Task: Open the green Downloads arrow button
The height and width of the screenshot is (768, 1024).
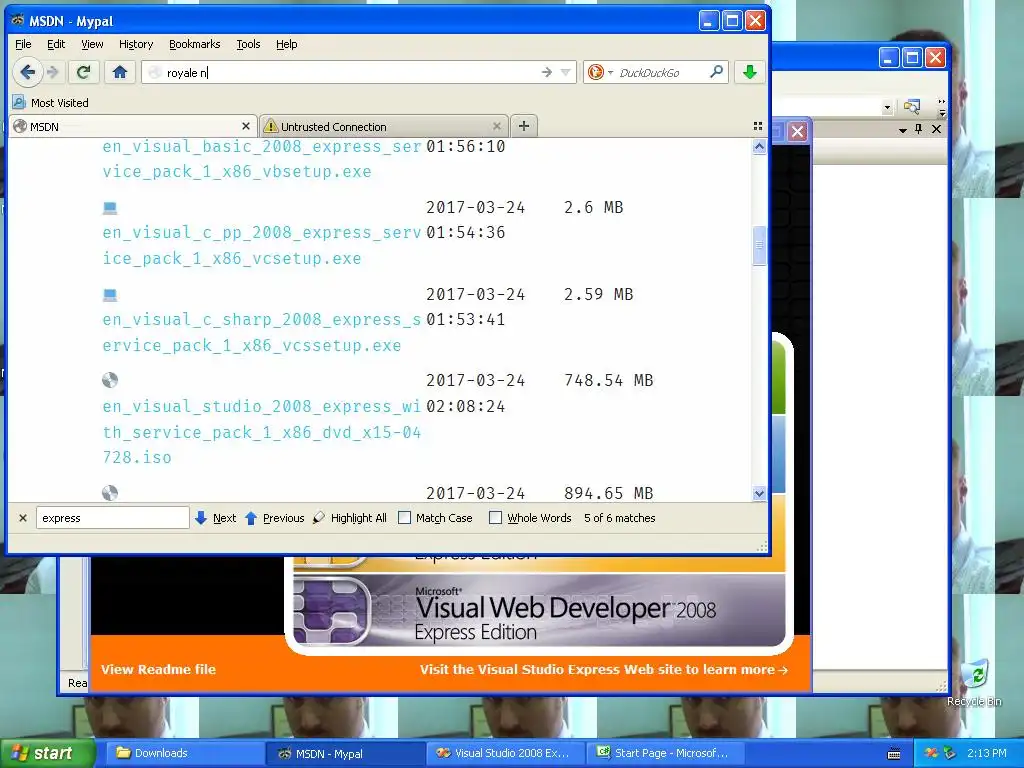Action: (x=750, y=72)
